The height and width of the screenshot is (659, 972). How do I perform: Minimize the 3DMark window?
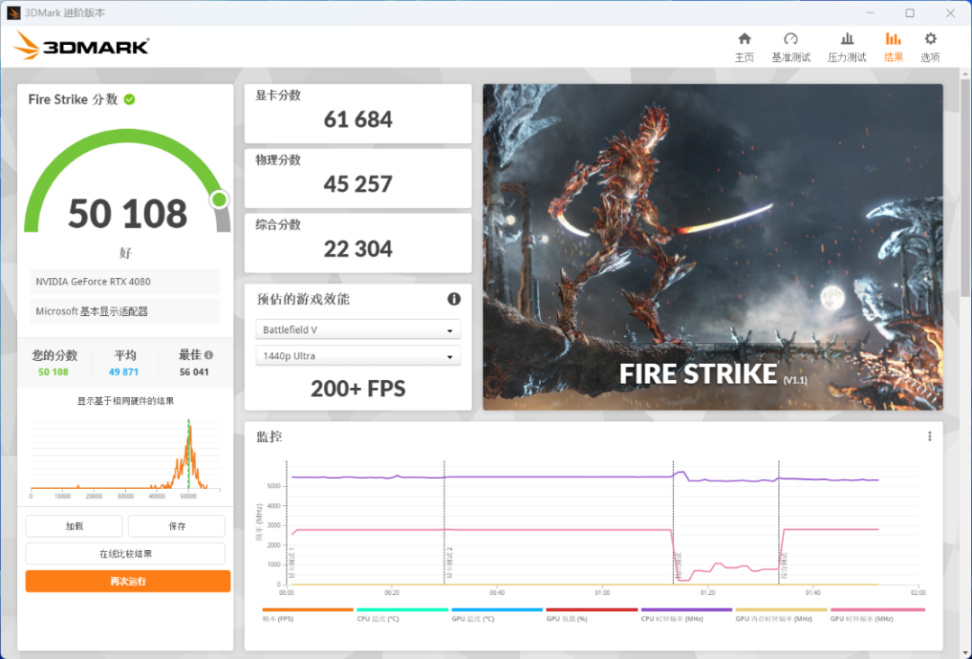(x=870, y=13)
